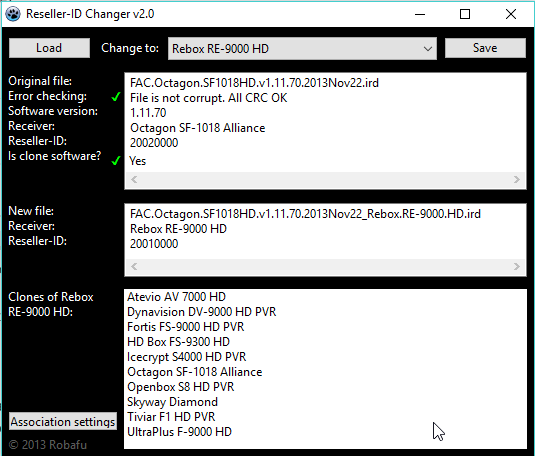535x456 pixels.
Task: Click the green checkmark beside clone software
Action: 116,160
